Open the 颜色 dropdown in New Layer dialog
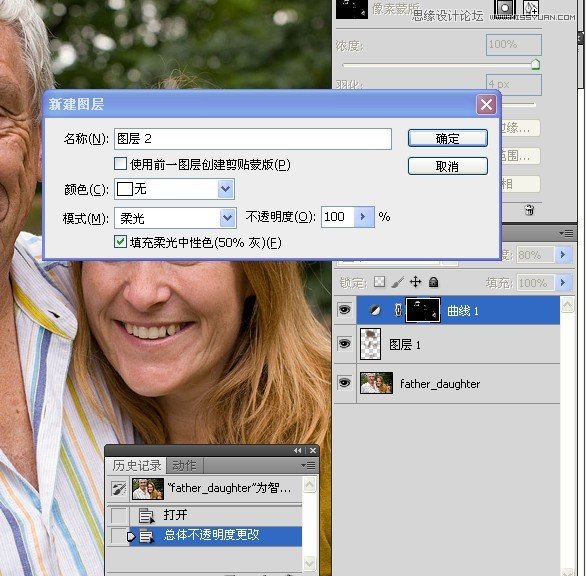This screenshot has height=576, width=586. [x=225, y=189]
